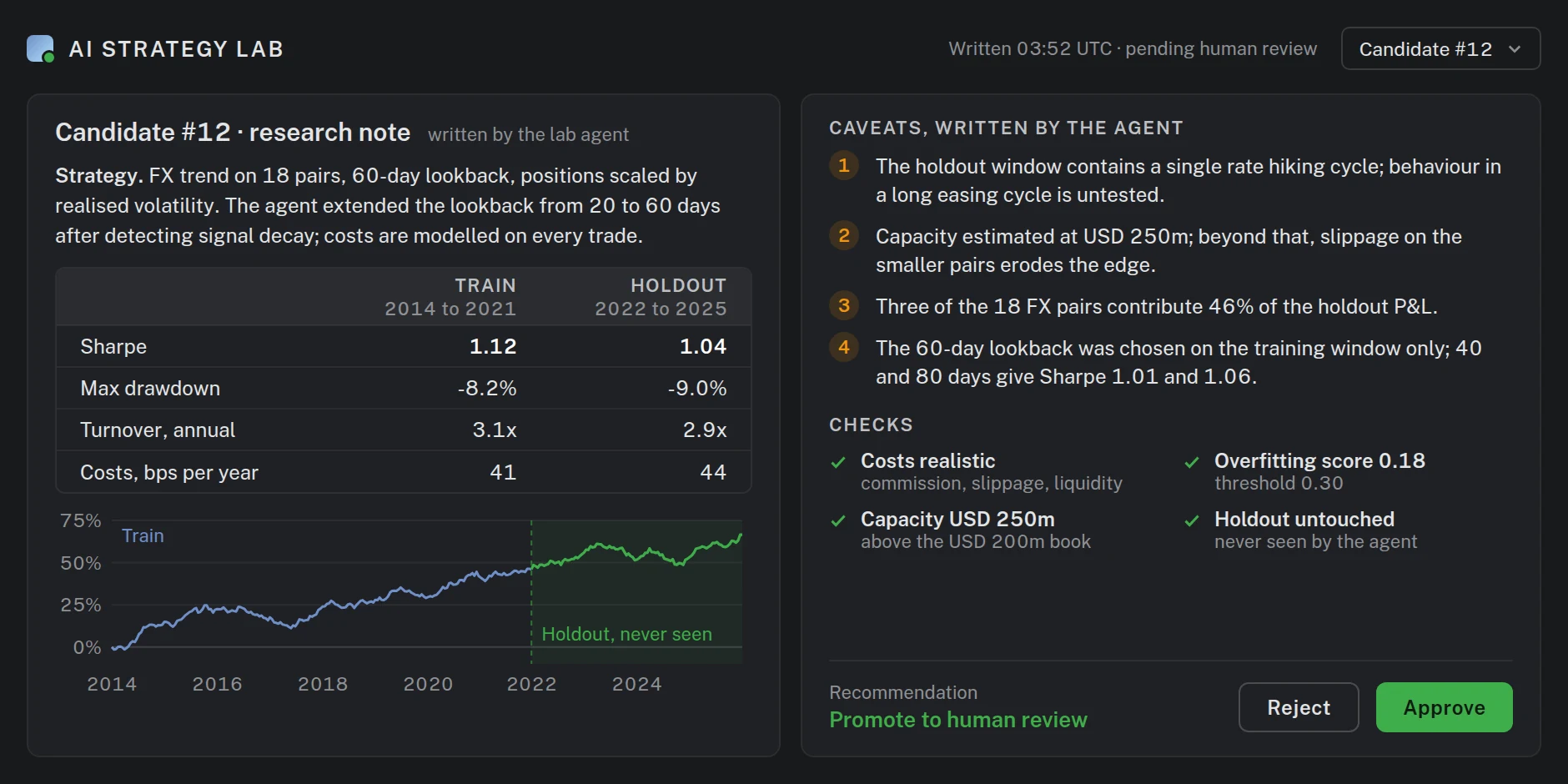This screenshot has height=784, width=1568.
Task: Click the checkmark beside Capacity USD 250m
Action: point(838,520)
